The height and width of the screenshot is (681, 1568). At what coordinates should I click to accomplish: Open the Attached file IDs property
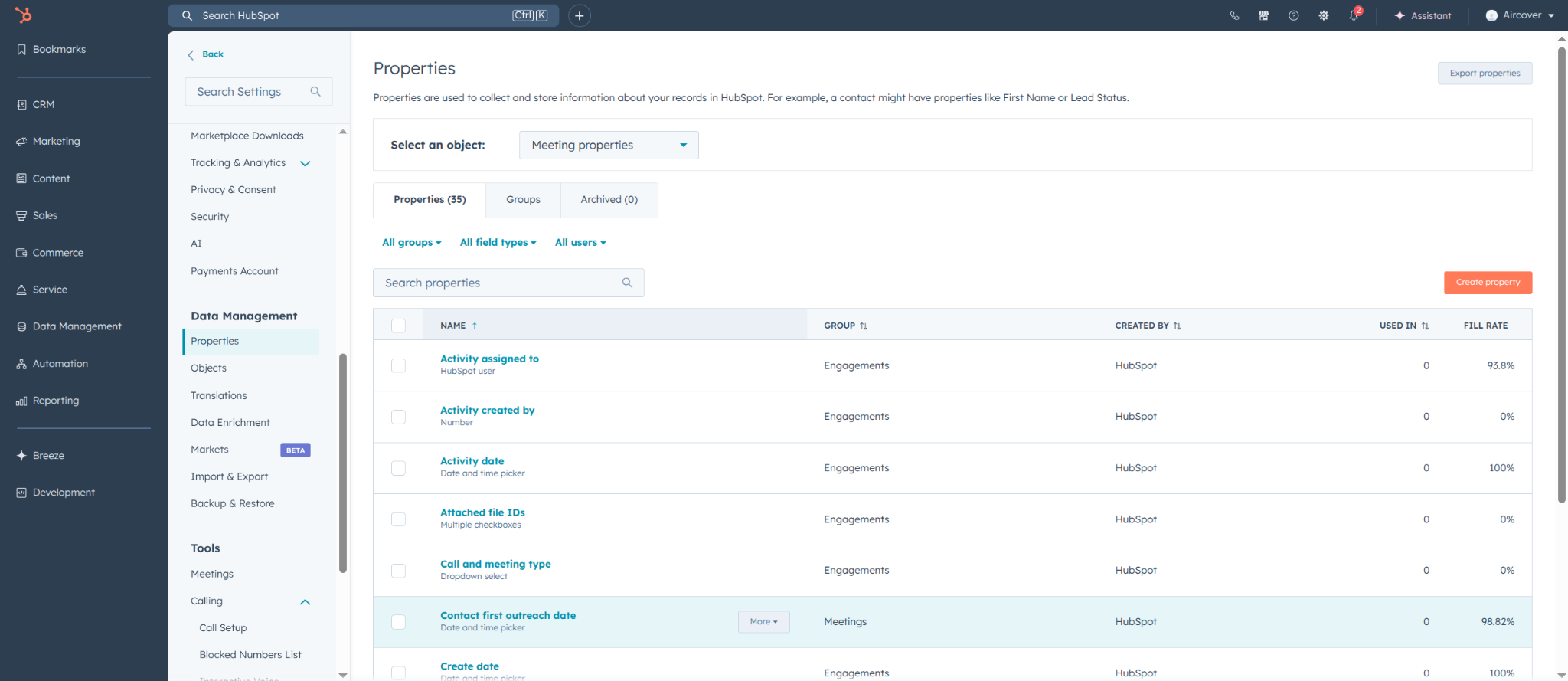point(482,512)
